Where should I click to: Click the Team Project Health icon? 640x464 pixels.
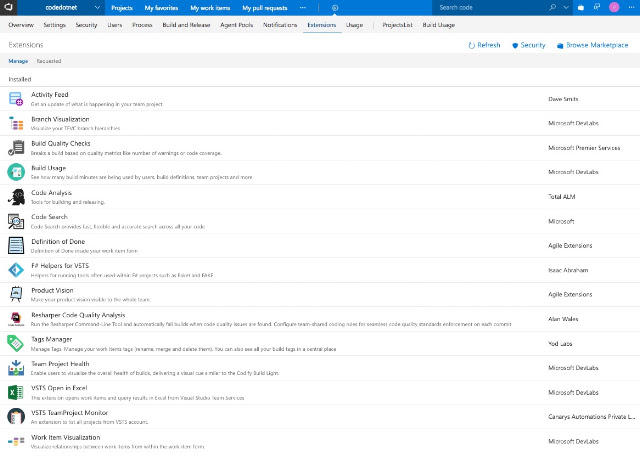(x=16, y=368)
